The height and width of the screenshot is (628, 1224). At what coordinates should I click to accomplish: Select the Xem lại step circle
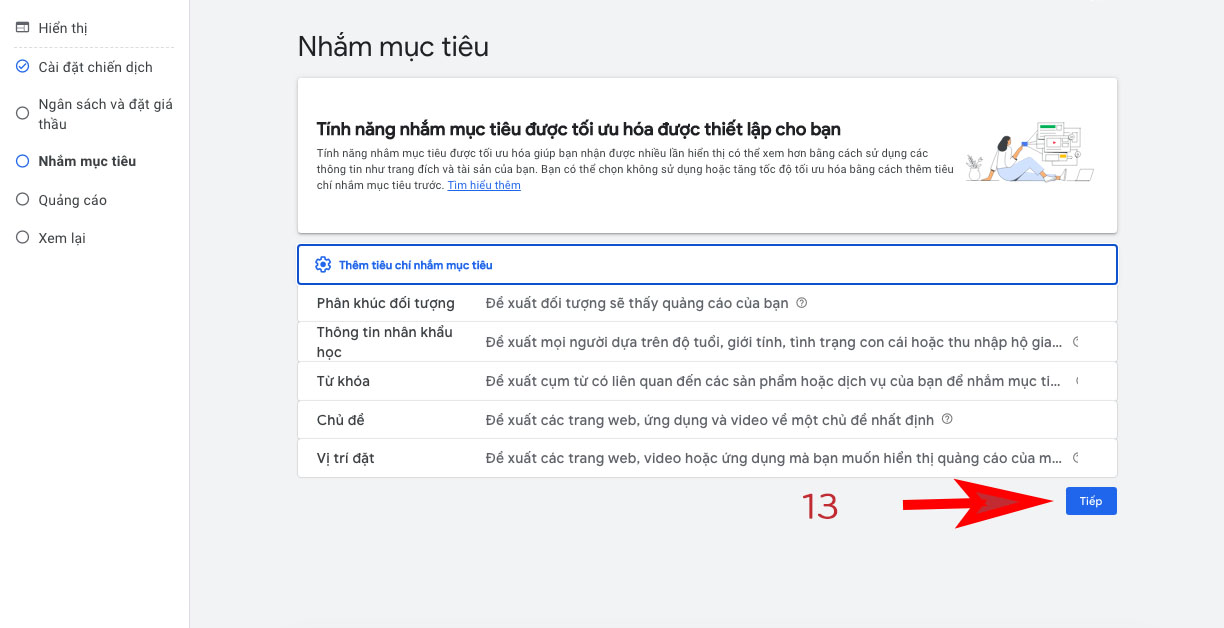(x=22, y=238)
